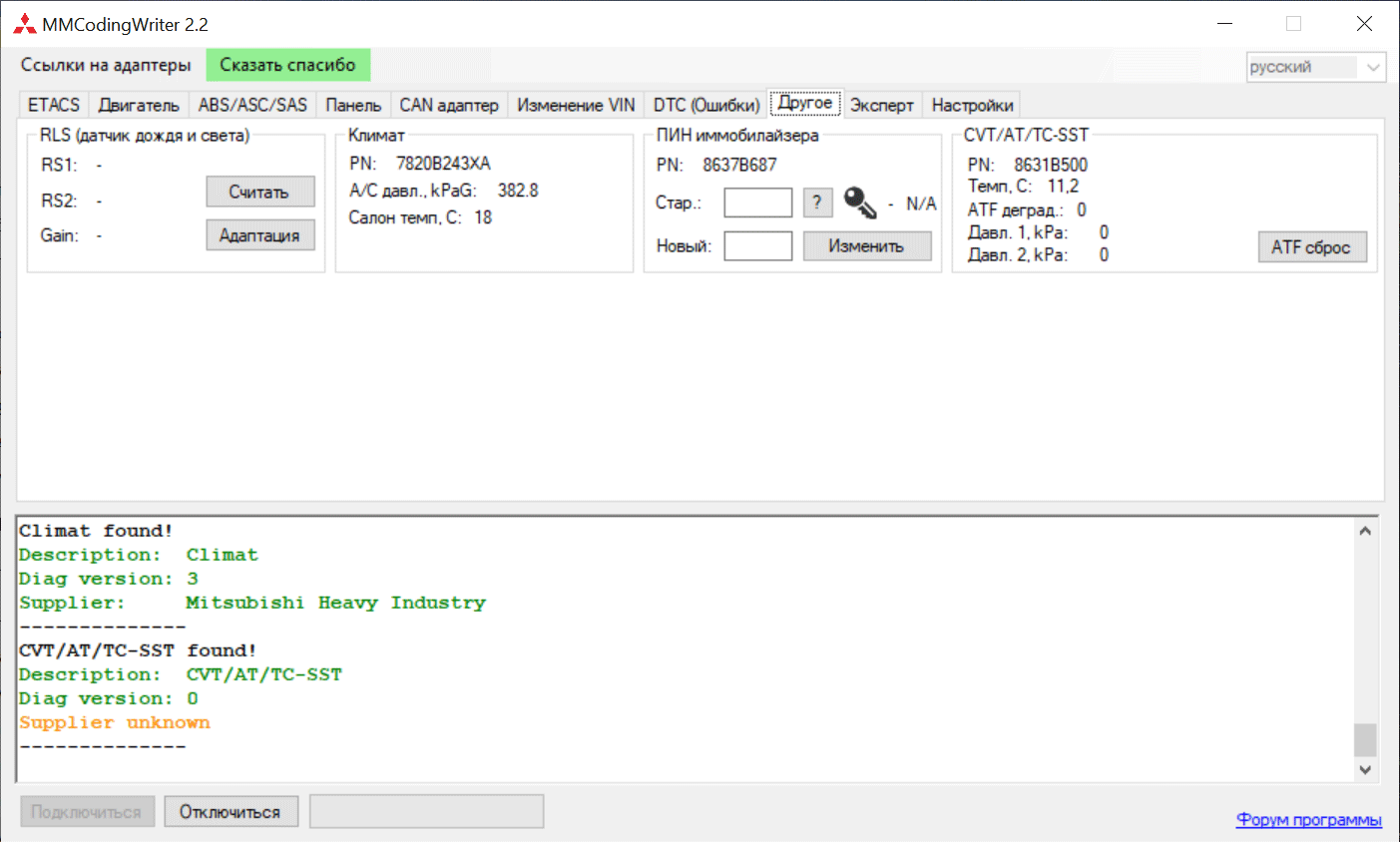The height and width of the screenshot is (842, 1400).
Task: Click the Изменить PIN button
Action: (866, 246)
